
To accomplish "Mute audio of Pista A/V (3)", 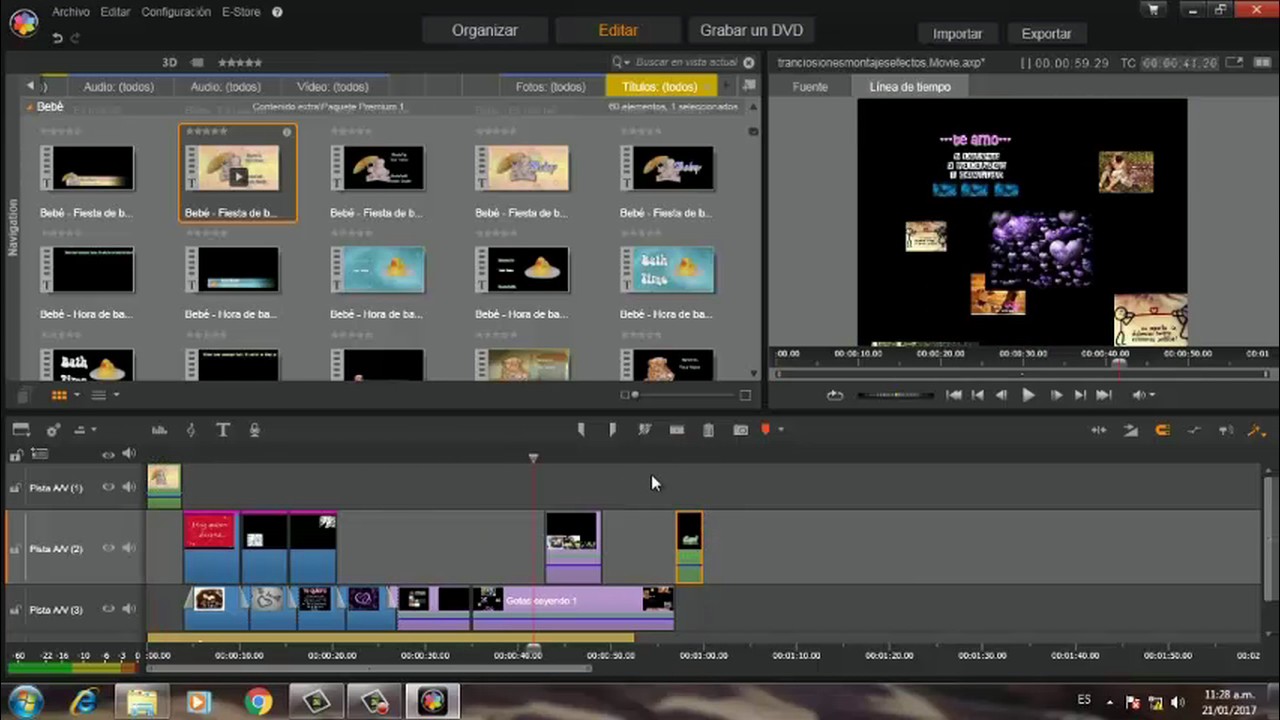I will point(128,609).
